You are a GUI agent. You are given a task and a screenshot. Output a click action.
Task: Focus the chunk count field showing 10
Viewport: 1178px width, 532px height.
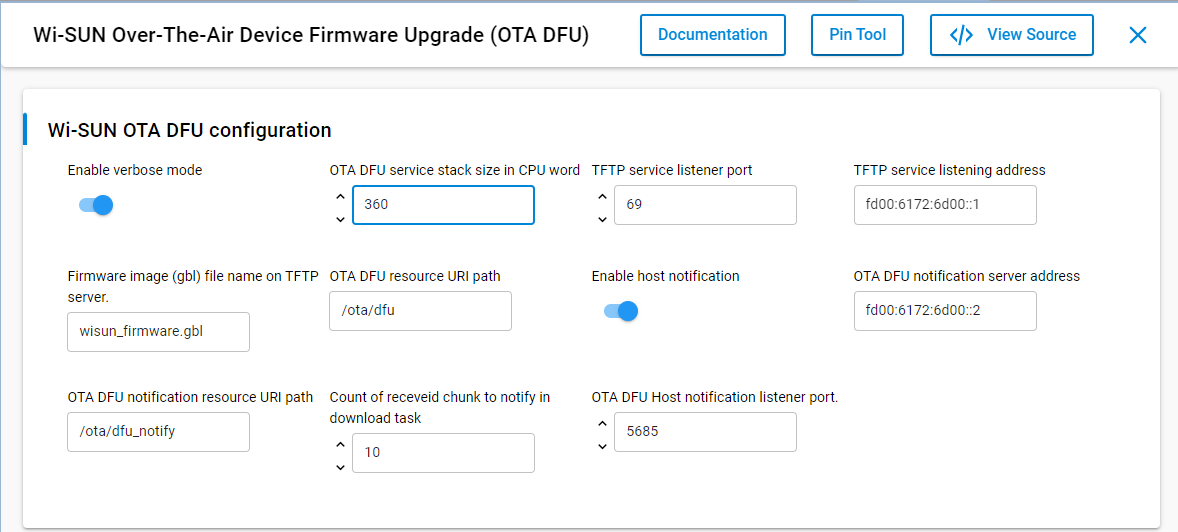click(x=443, y=452)
